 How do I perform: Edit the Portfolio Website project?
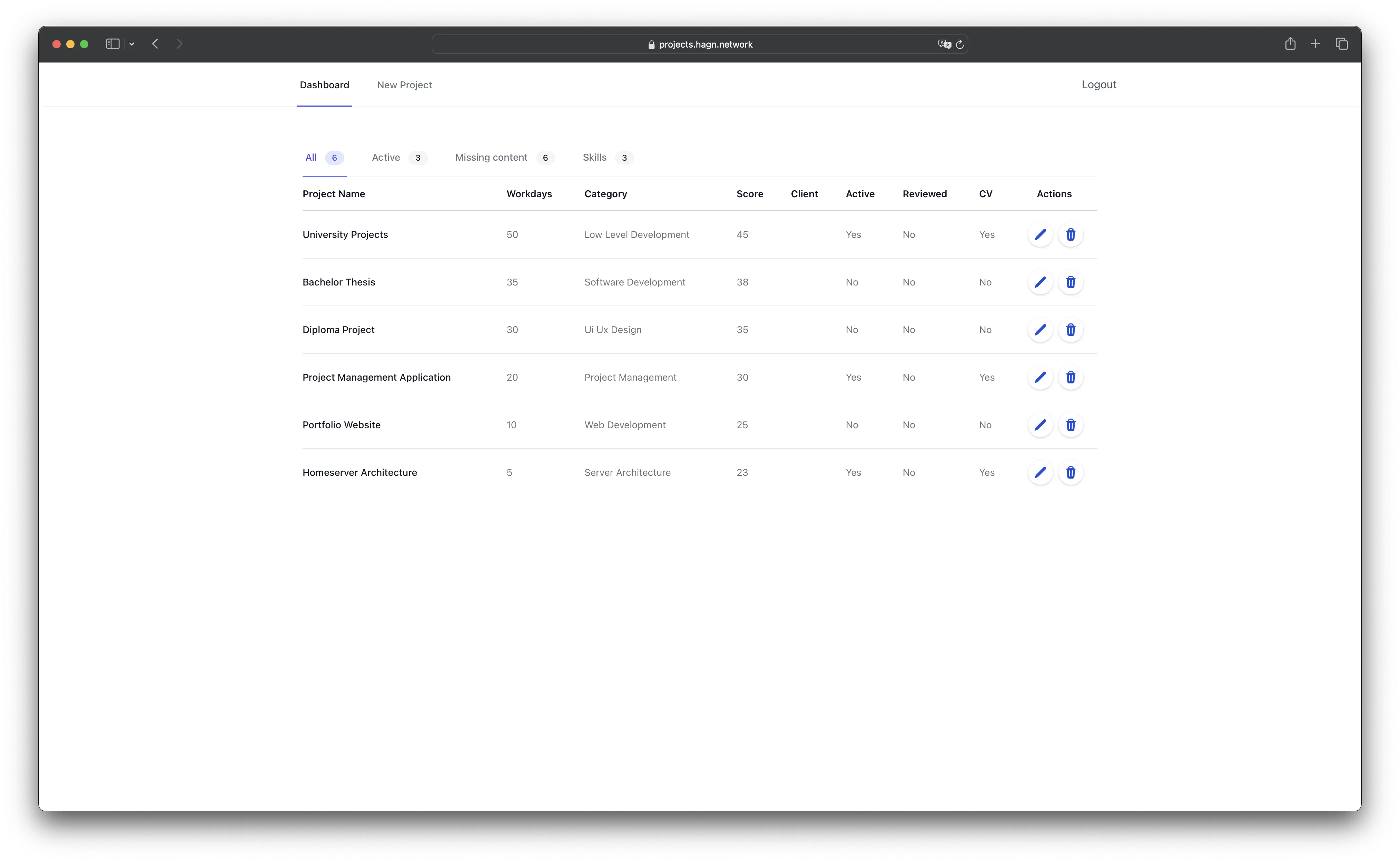click(1039, 425)
